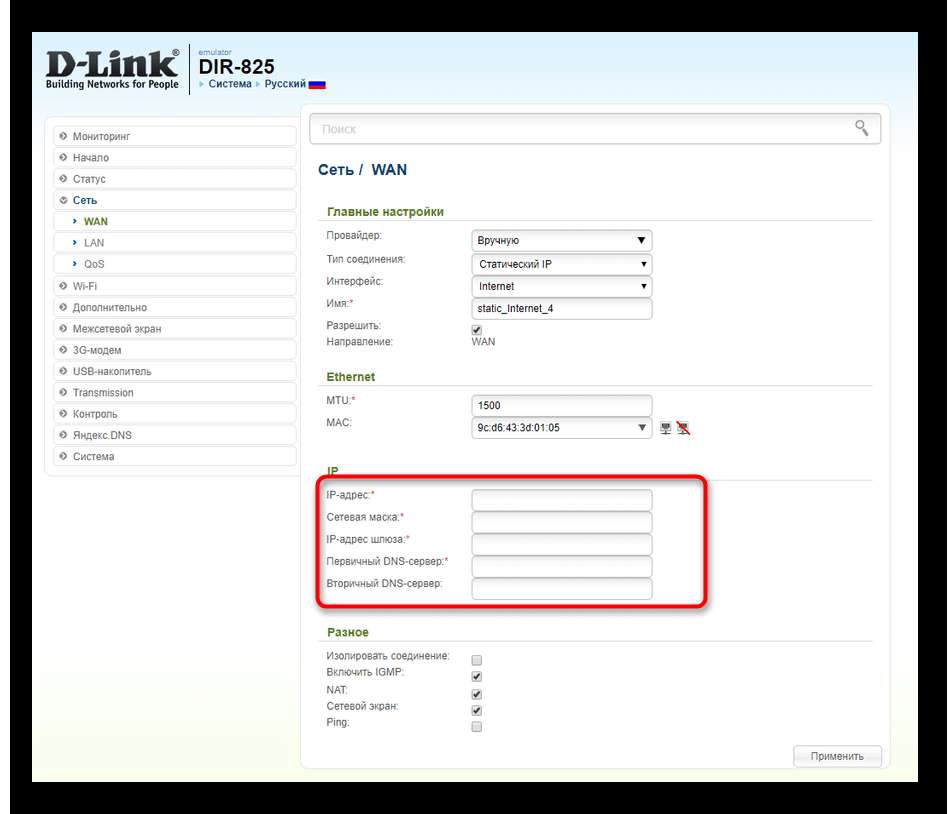Click the search magnifier icon
The image size is (950, 814).
[x=861, y=128]
